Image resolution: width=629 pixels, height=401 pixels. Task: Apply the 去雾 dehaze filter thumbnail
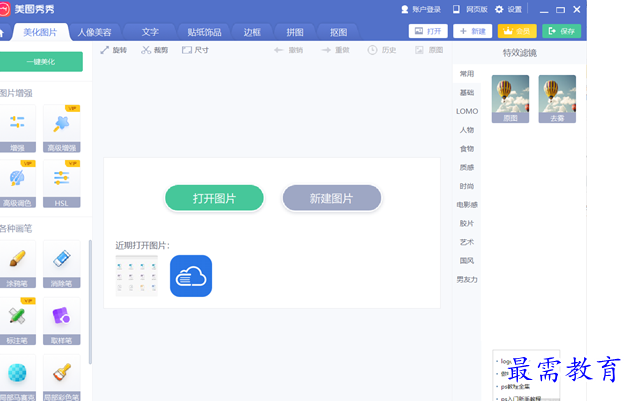point(557,99)
